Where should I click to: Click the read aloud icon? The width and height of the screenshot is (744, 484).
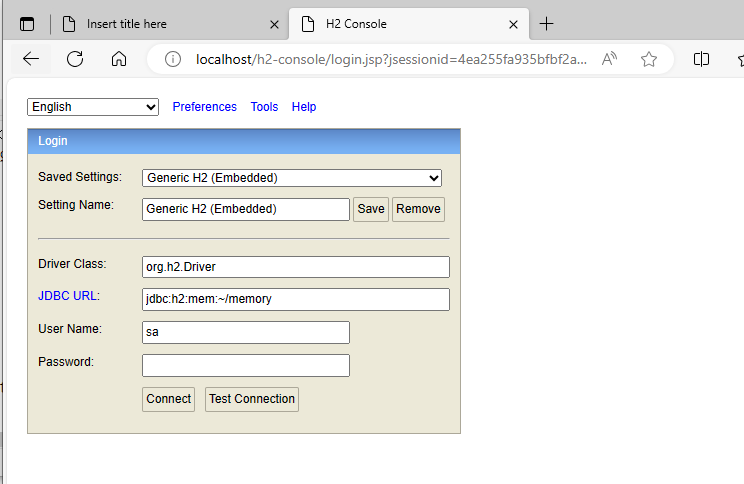tap(609, 59)
